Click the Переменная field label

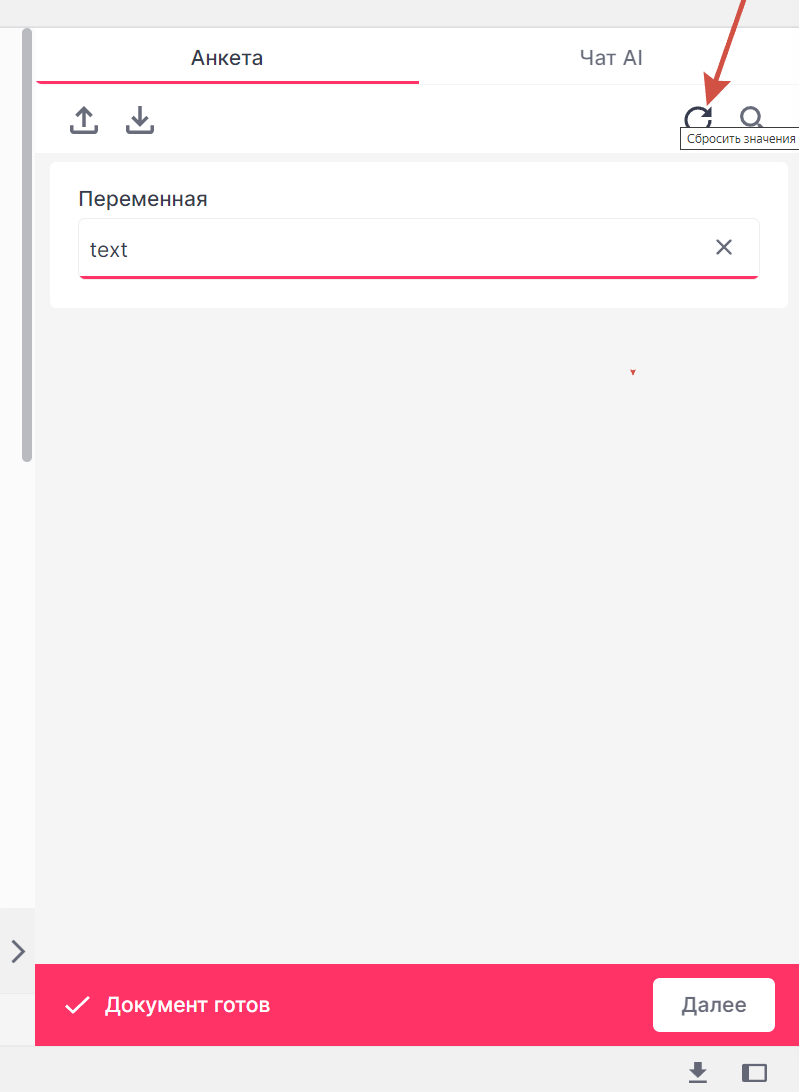(x=143, y=198)
